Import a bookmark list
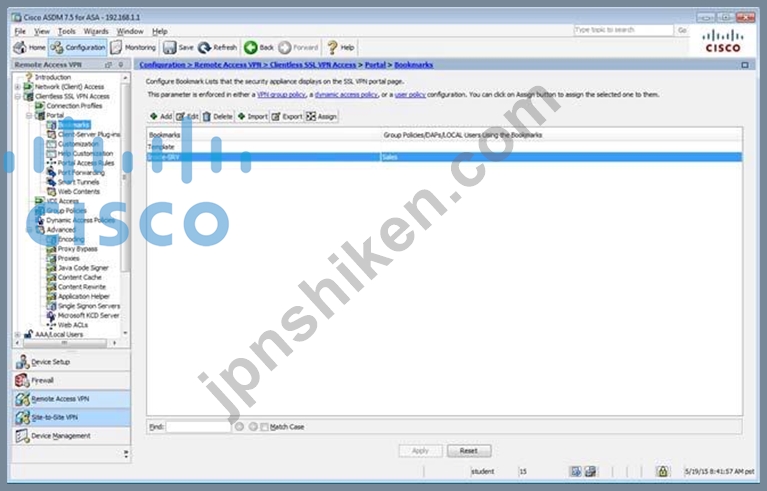Image resolution: width=767 pixels, height=491 pixels. [252, 116]
